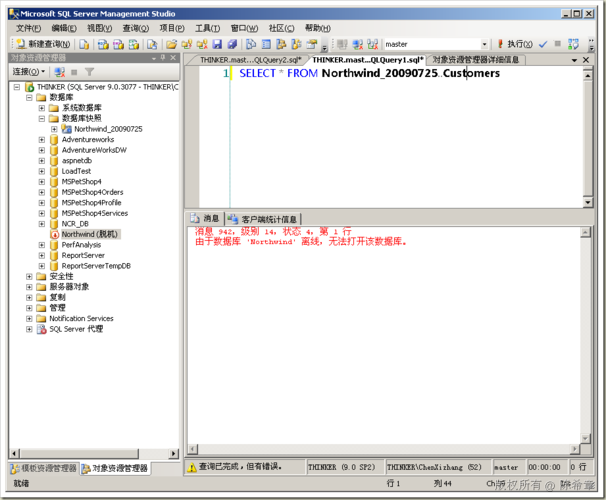
Task: Collapse the THINKER server node
Action: (17, 87)
